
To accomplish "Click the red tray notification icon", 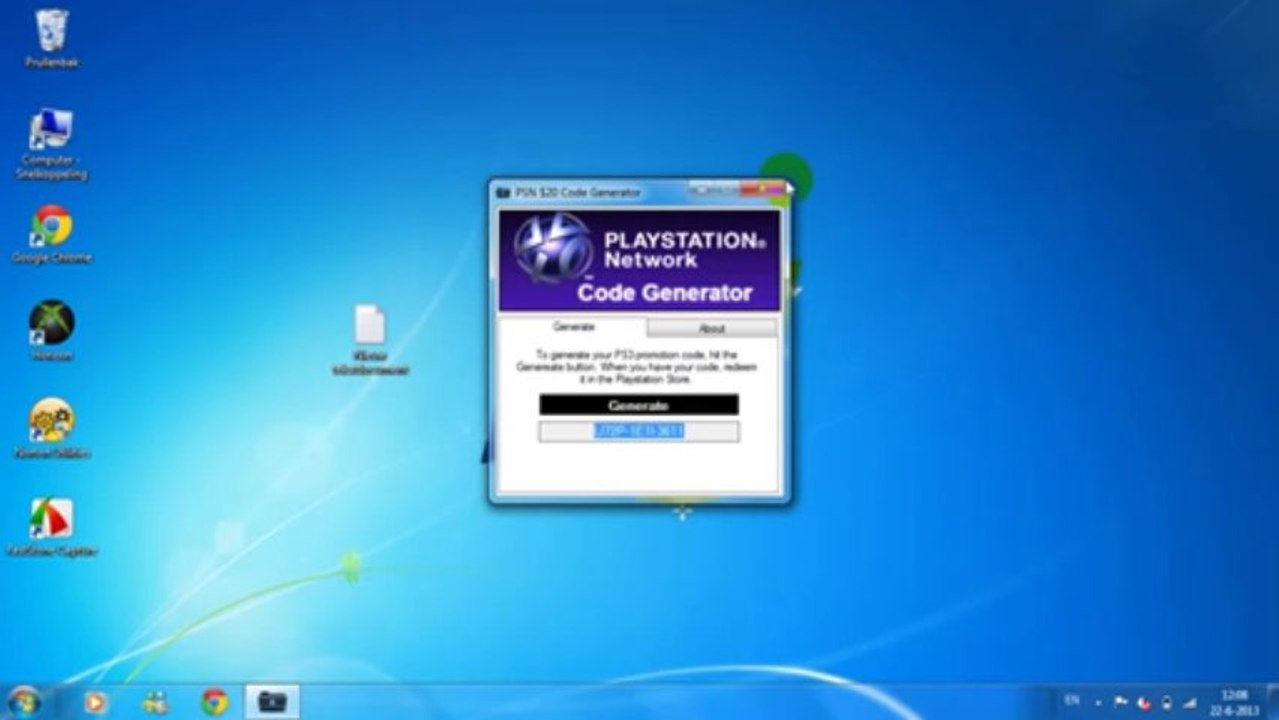I will click(1144, 703).
